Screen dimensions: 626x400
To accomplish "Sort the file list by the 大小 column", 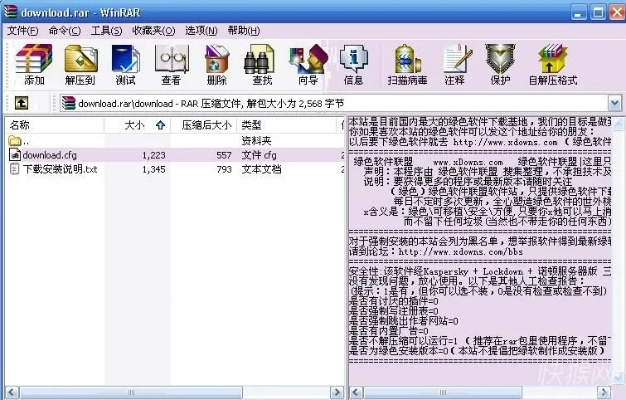I will coord(135,126).
